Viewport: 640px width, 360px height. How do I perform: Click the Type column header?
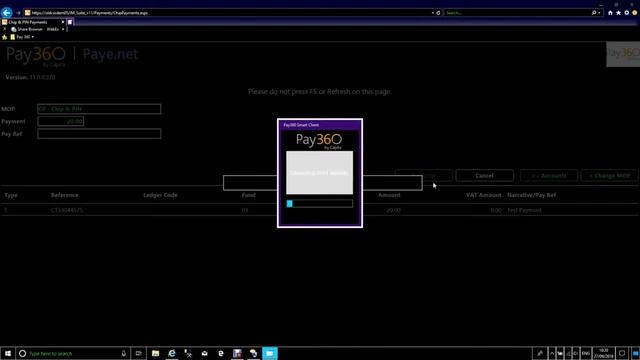tap(11, 195)
